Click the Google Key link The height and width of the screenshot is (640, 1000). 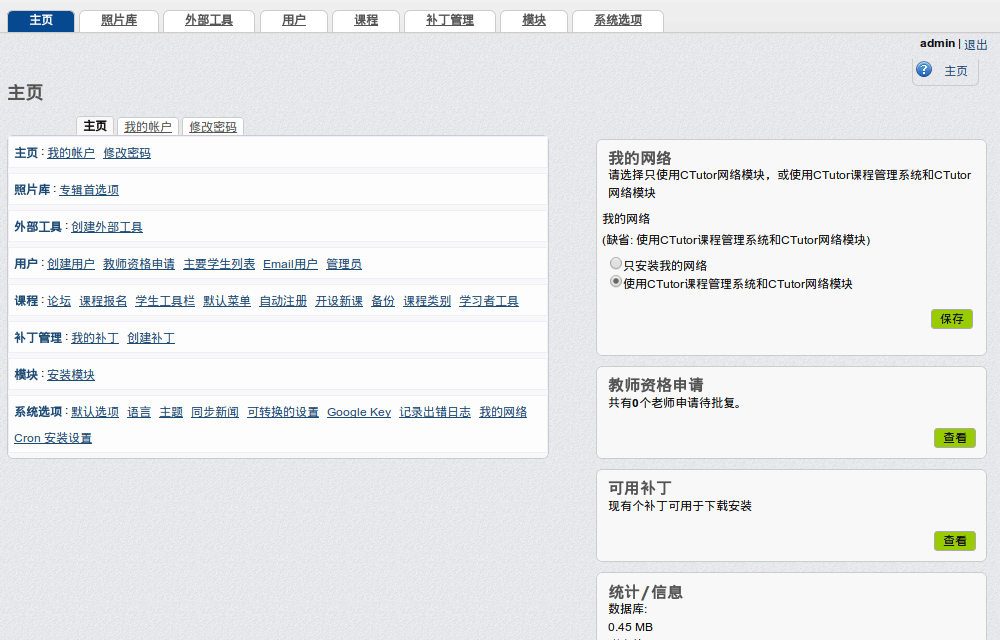[359, 411]
